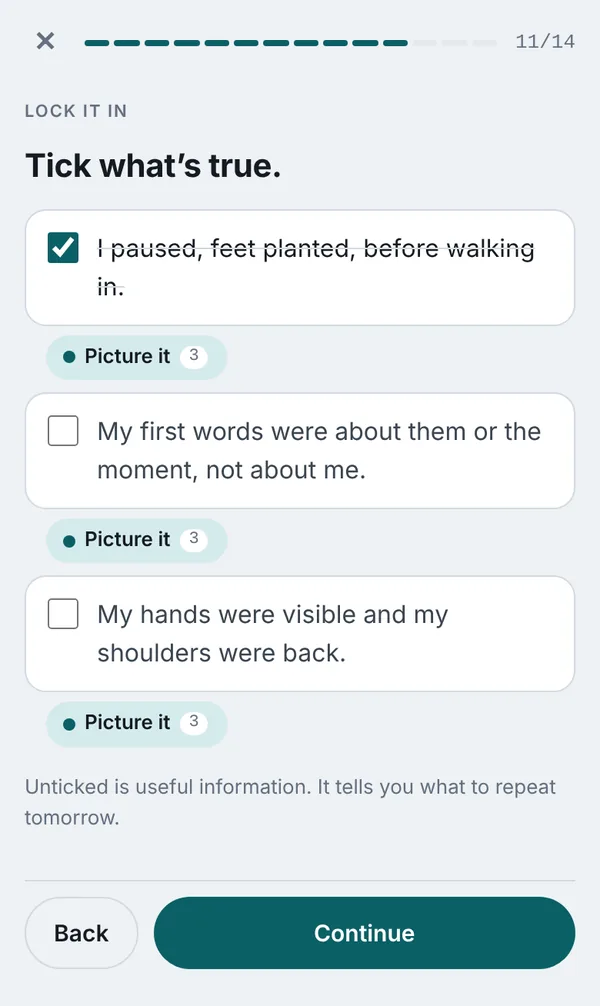
Task: Click the Continue button
Action: [x=364, y=933]
